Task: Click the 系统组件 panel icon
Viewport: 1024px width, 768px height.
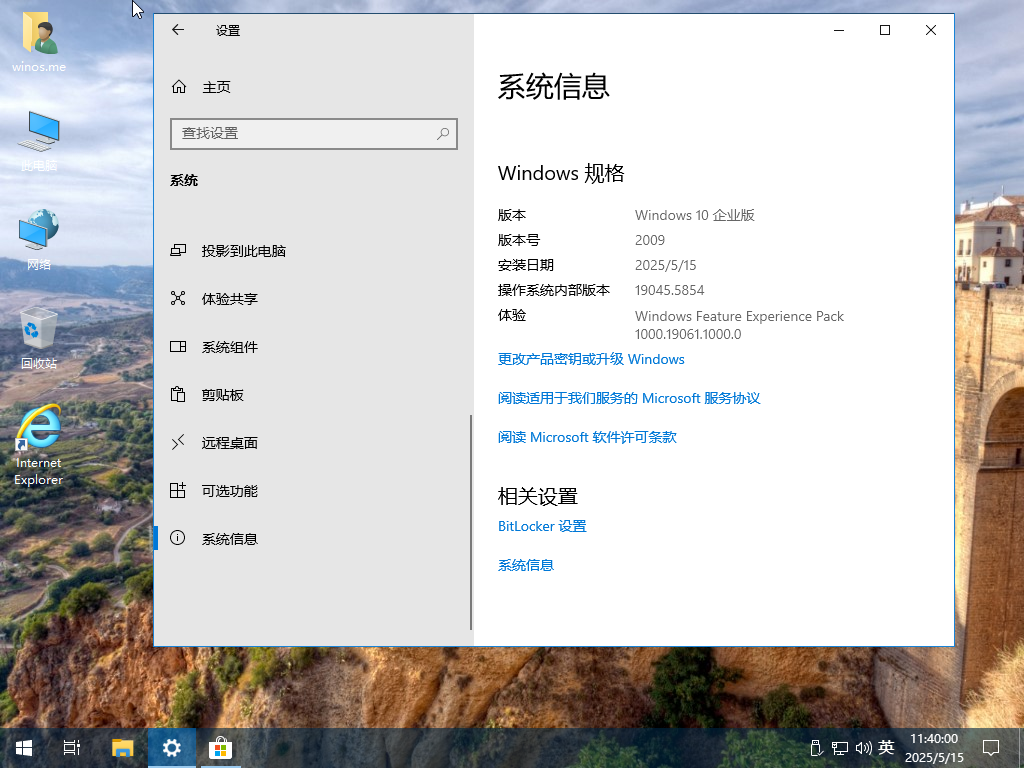Action: click(178, 347)
